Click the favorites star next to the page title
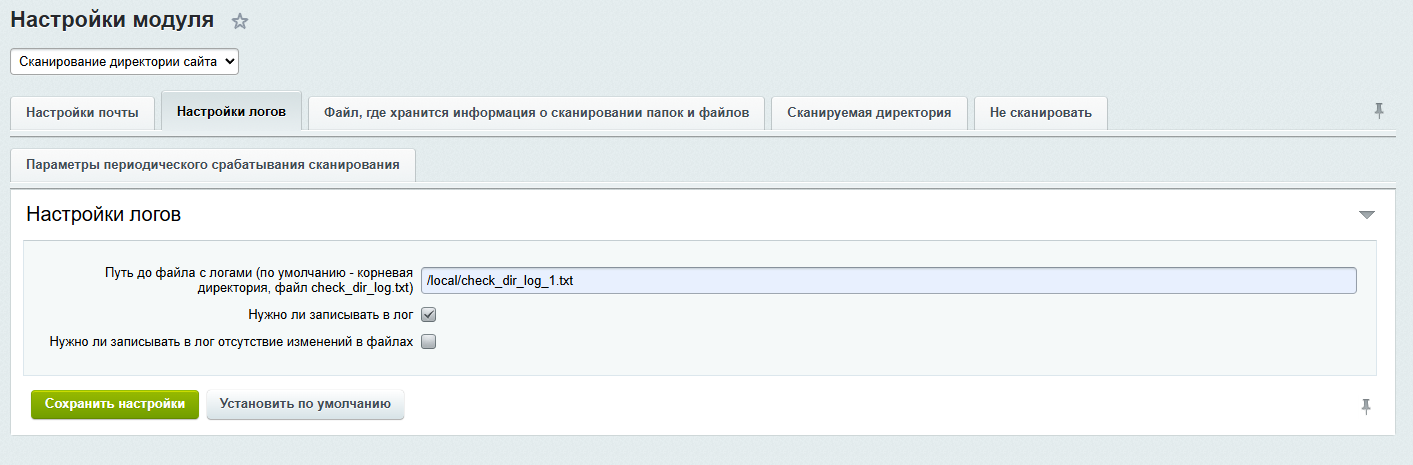This screenshot has width=1413, height=465. point(240,21)
